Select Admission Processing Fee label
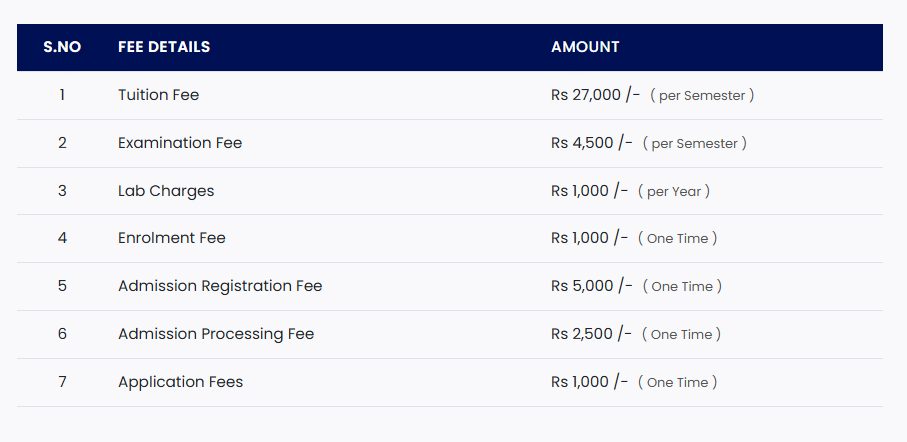 [216, 334]
